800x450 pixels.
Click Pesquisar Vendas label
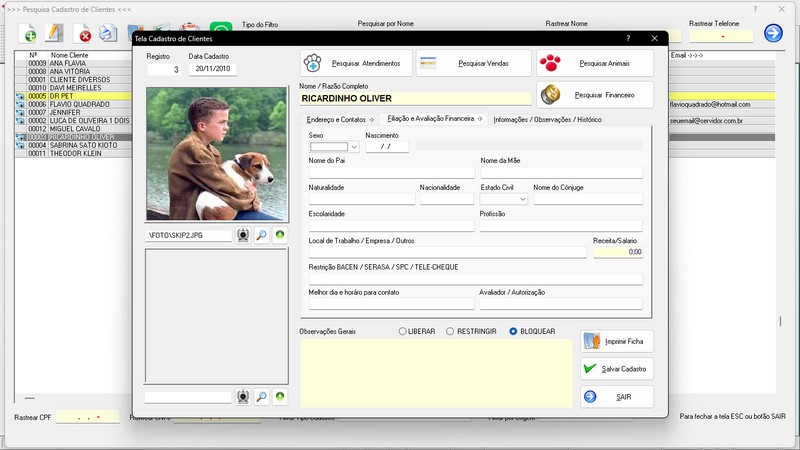click(x=483, y=63)
